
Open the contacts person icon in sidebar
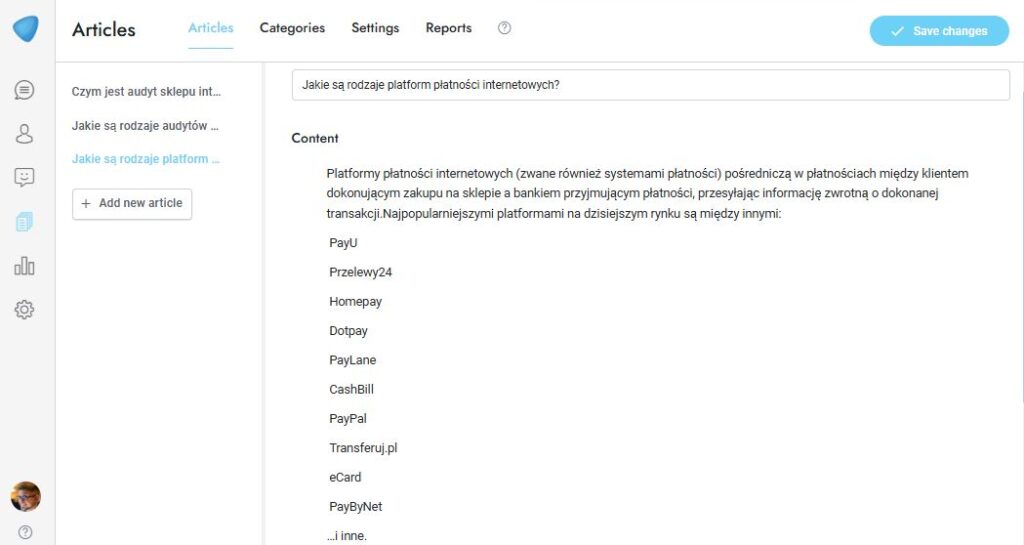pyautogui.click(x=25, y=134)
